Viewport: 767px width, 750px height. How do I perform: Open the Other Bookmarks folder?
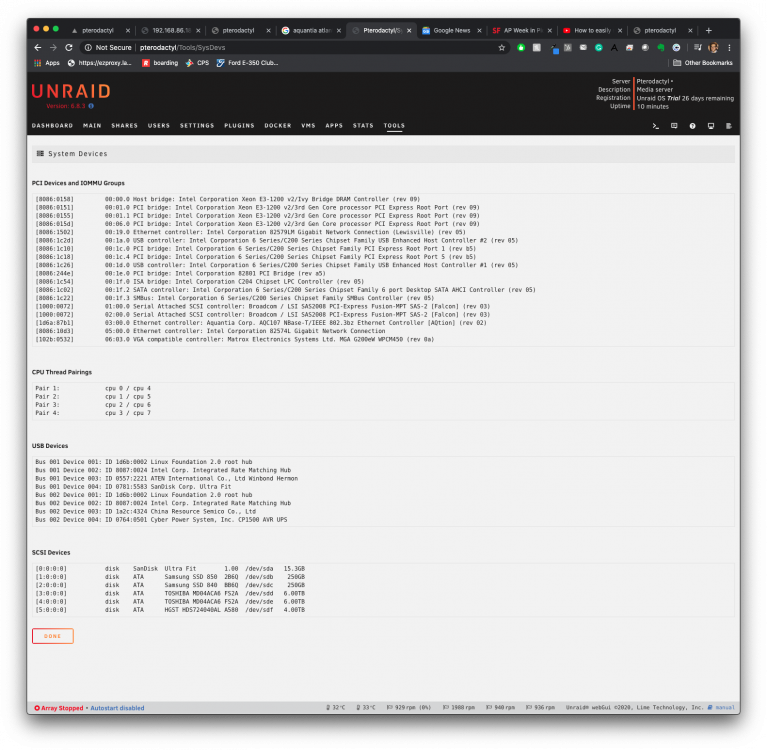[x=702, y=63]
